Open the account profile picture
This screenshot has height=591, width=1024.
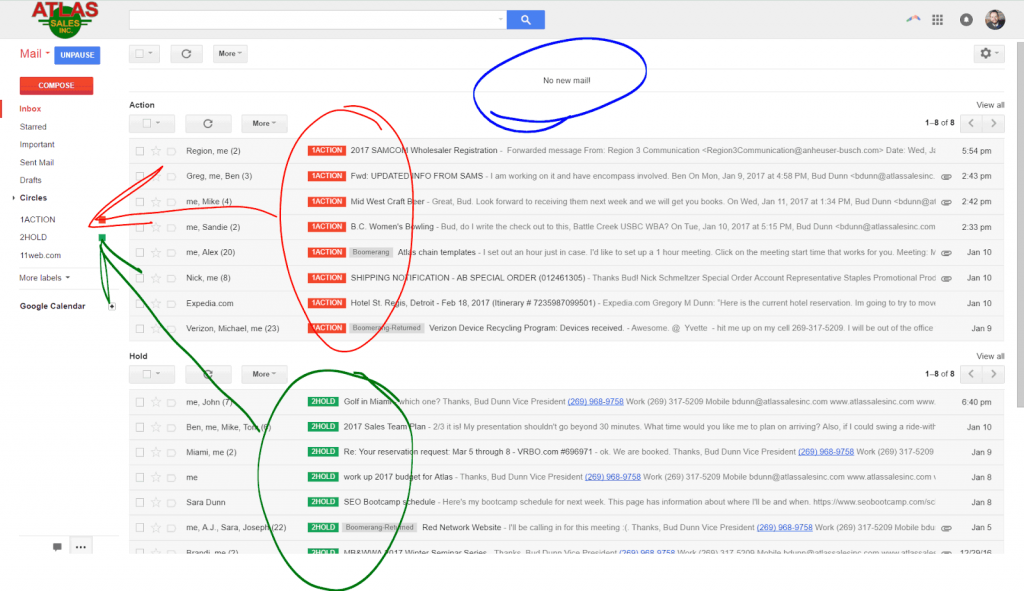pyautogui.click(x=995, y=20)
